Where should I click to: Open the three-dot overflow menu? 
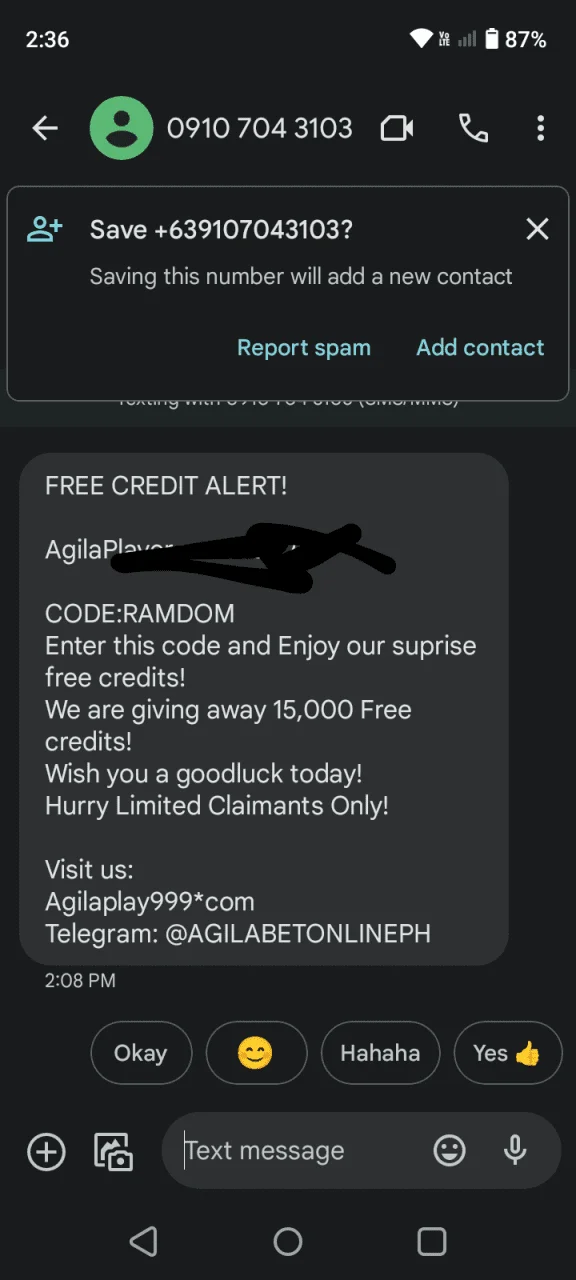(x=540, y=128)
